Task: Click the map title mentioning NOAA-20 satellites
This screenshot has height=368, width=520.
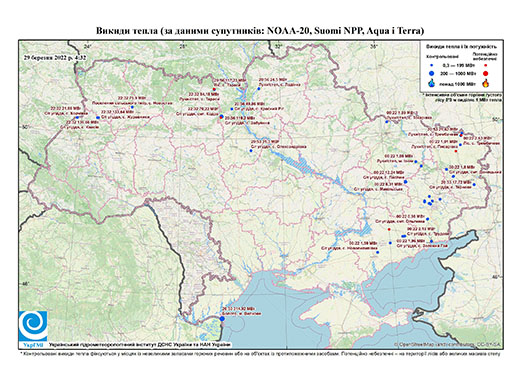Action: coord(260,31)
